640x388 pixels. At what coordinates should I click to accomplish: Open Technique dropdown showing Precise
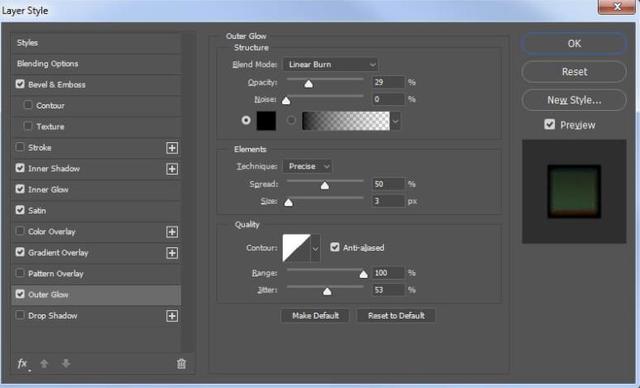(x=307, y=166)
